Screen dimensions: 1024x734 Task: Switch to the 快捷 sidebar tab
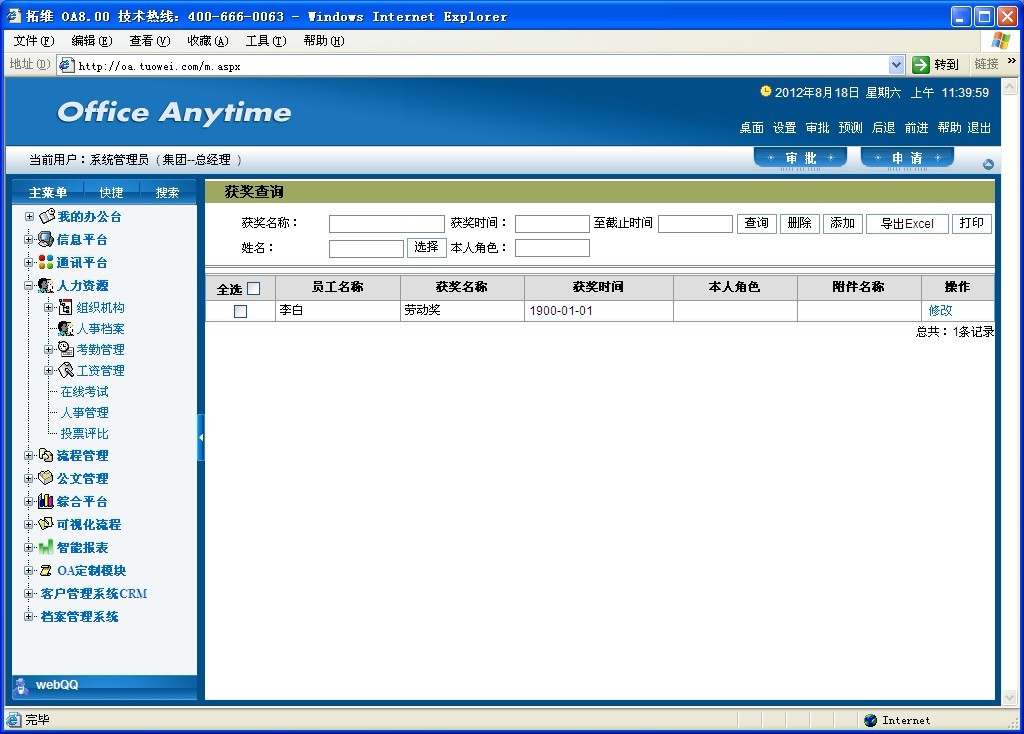tap(111, 192)
